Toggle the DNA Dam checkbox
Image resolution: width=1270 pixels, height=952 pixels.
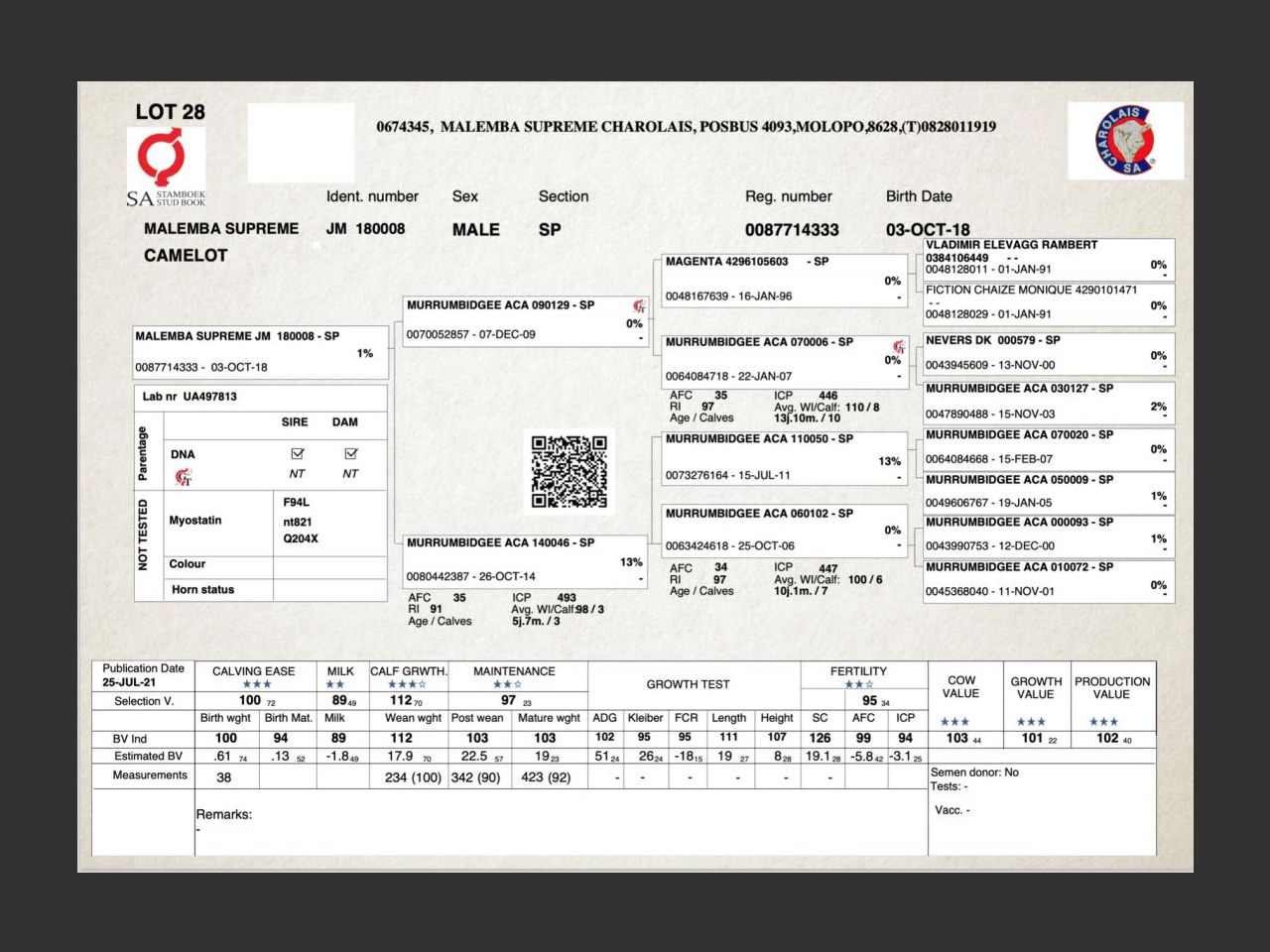pos(350,453)
